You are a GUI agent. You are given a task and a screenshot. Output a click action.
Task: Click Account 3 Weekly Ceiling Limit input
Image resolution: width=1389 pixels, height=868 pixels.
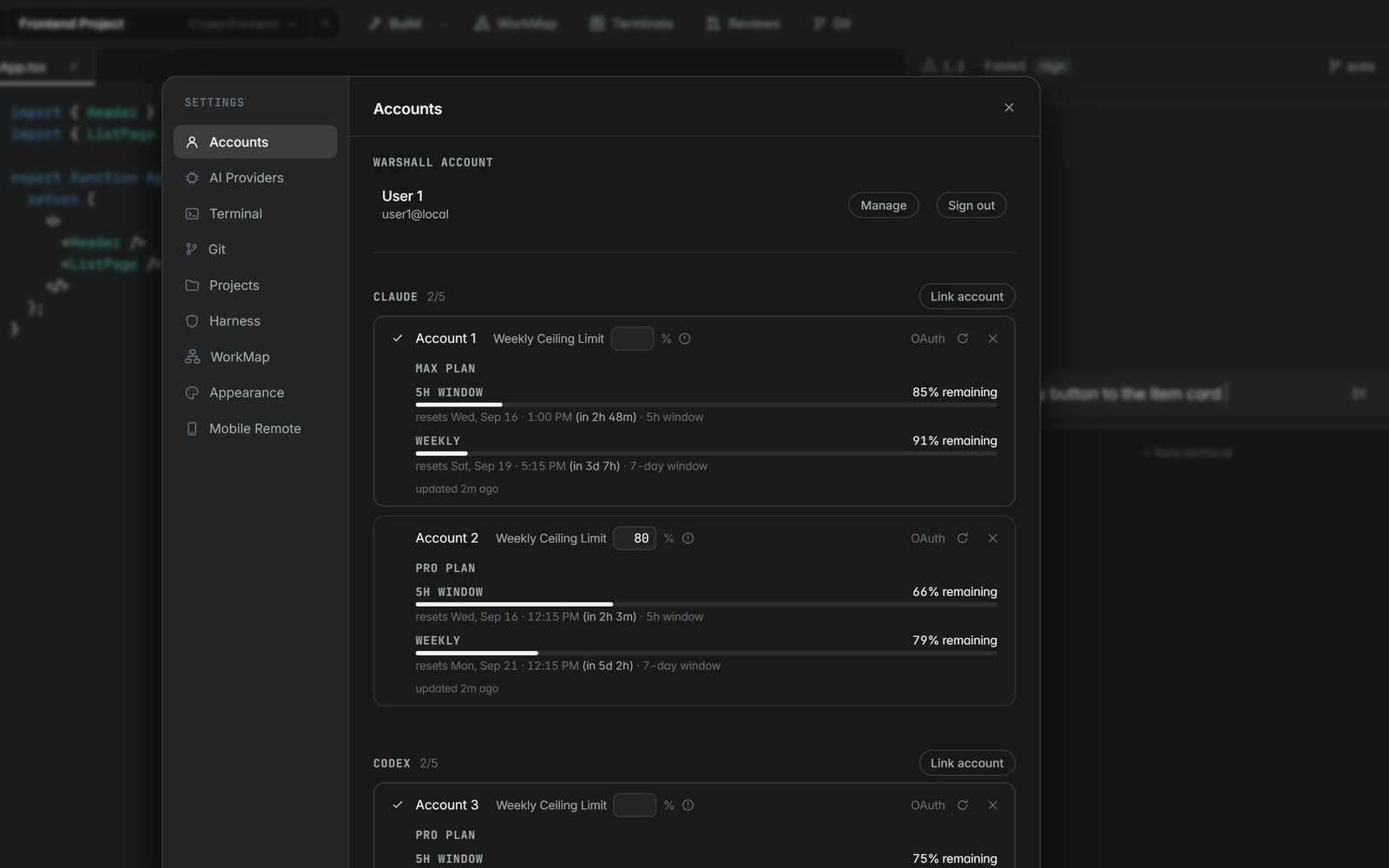coord(635,806)
